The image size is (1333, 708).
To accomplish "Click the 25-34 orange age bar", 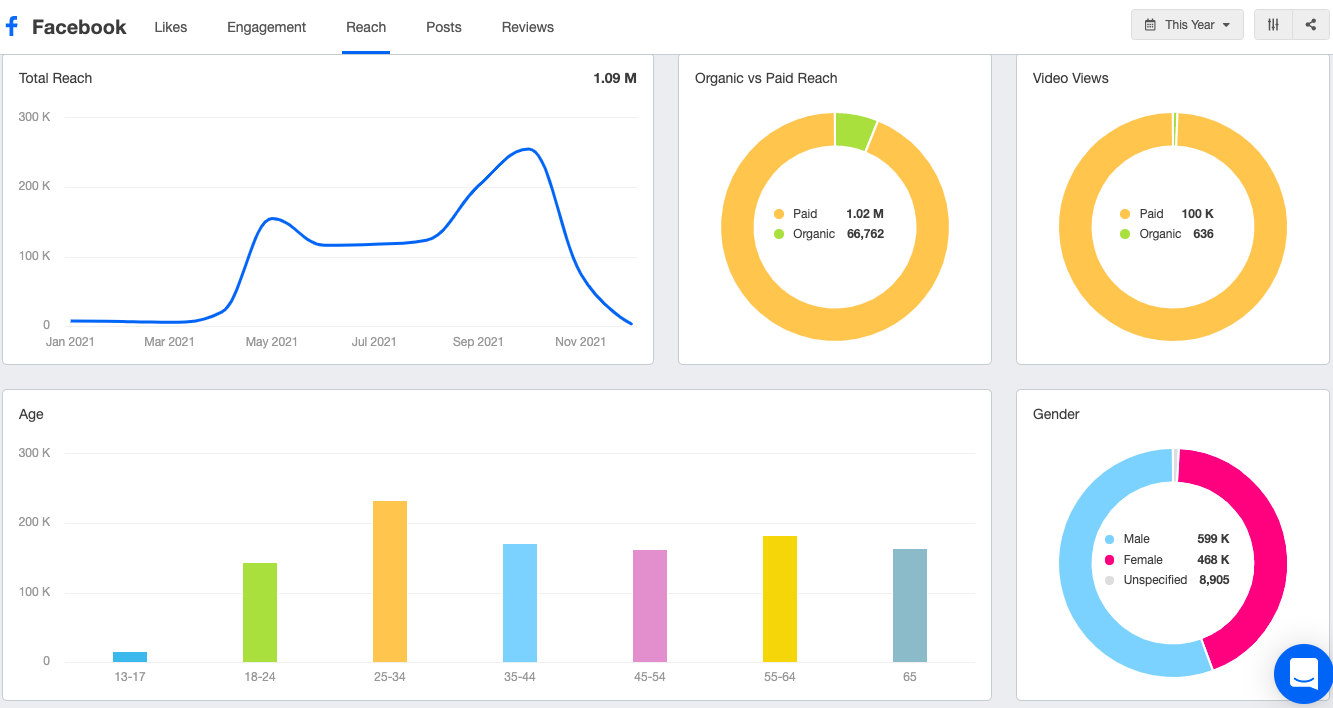I will pos(390,581).
